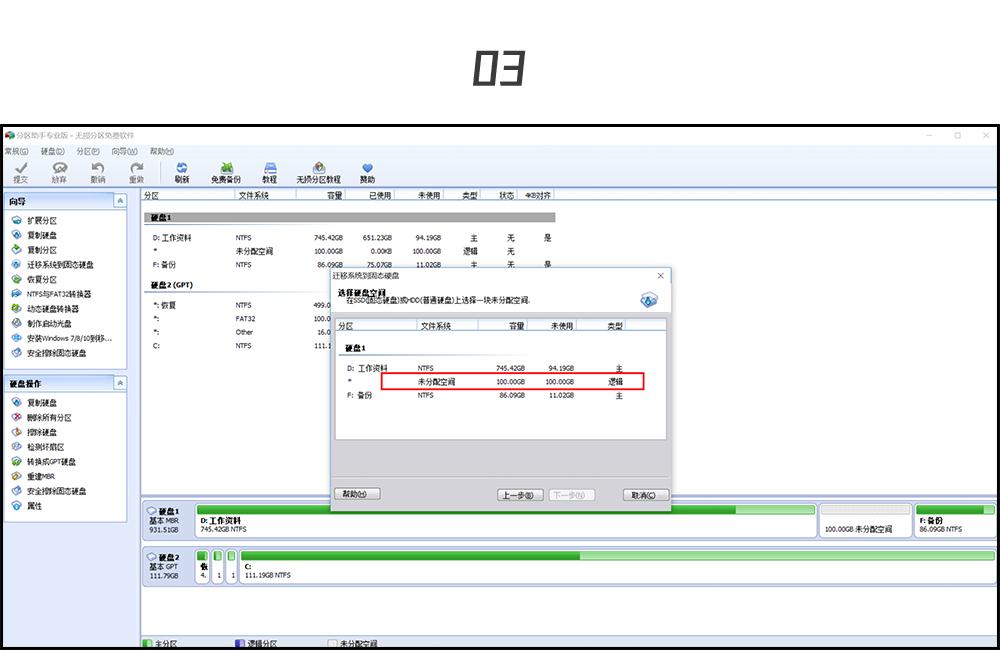Choose 复制硬盘 in the 向导 panel
The height and width of the screenshot is (650, 1000).
[x=35, y=235]
